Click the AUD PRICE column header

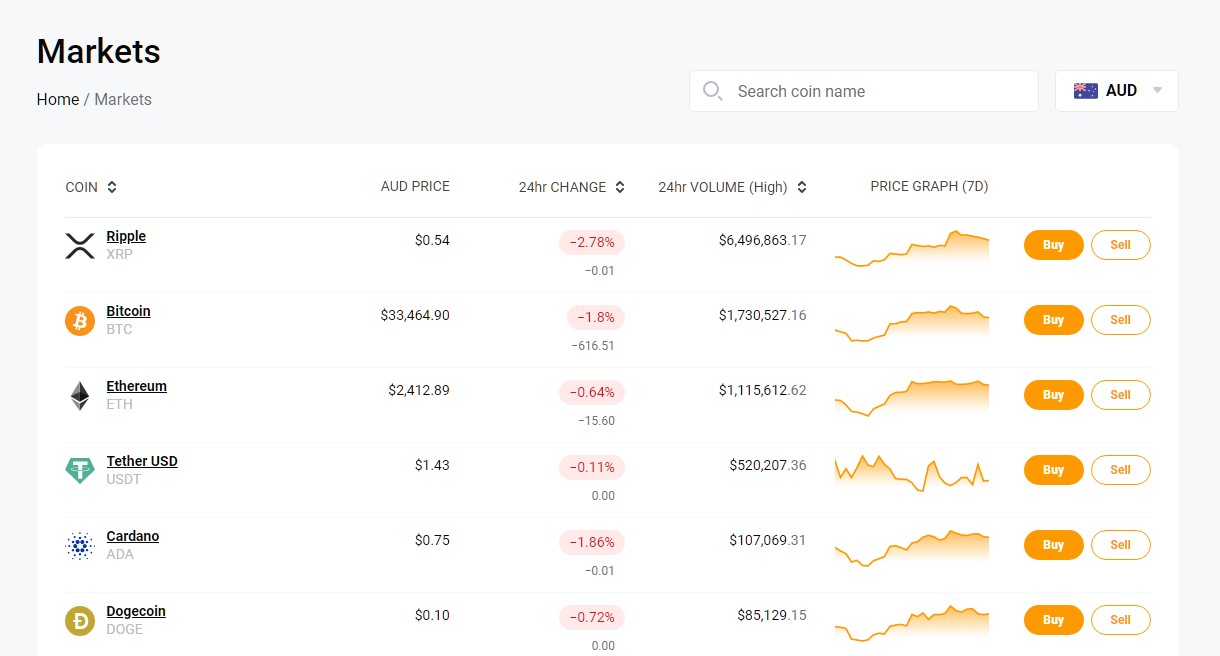[x=415, y=186]
